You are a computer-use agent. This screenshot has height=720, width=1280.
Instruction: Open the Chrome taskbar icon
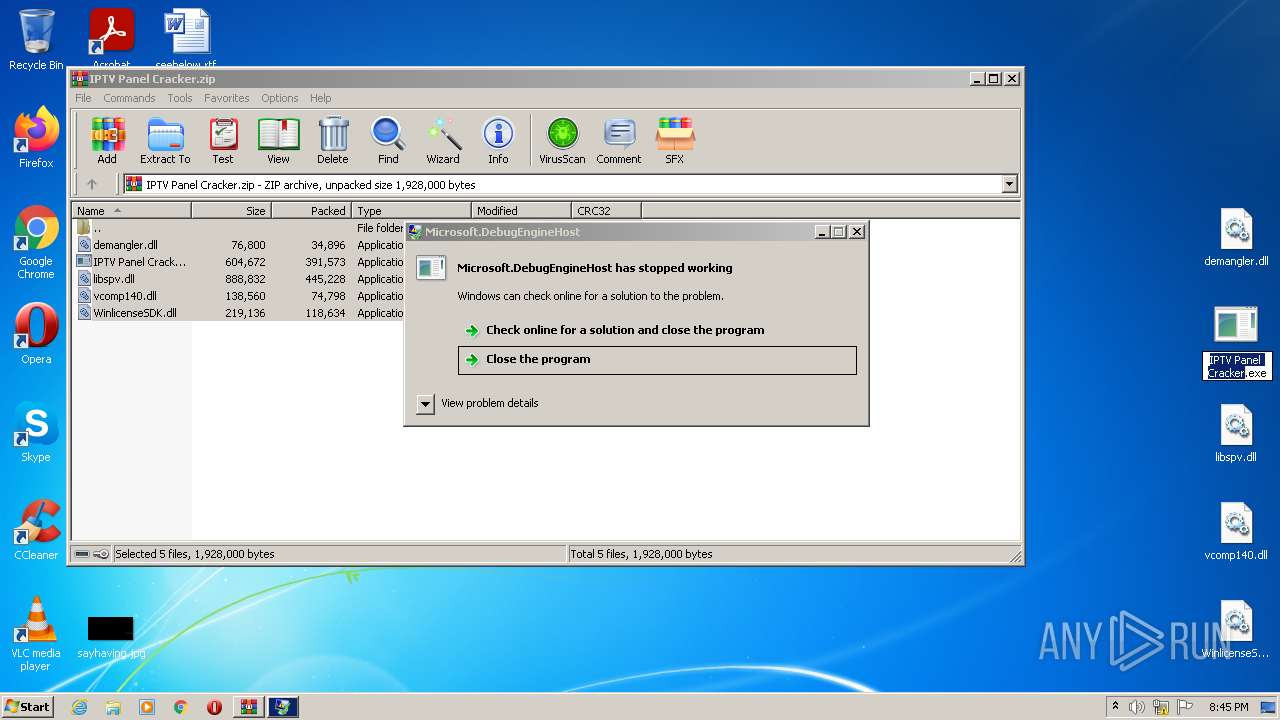point(181,707)
